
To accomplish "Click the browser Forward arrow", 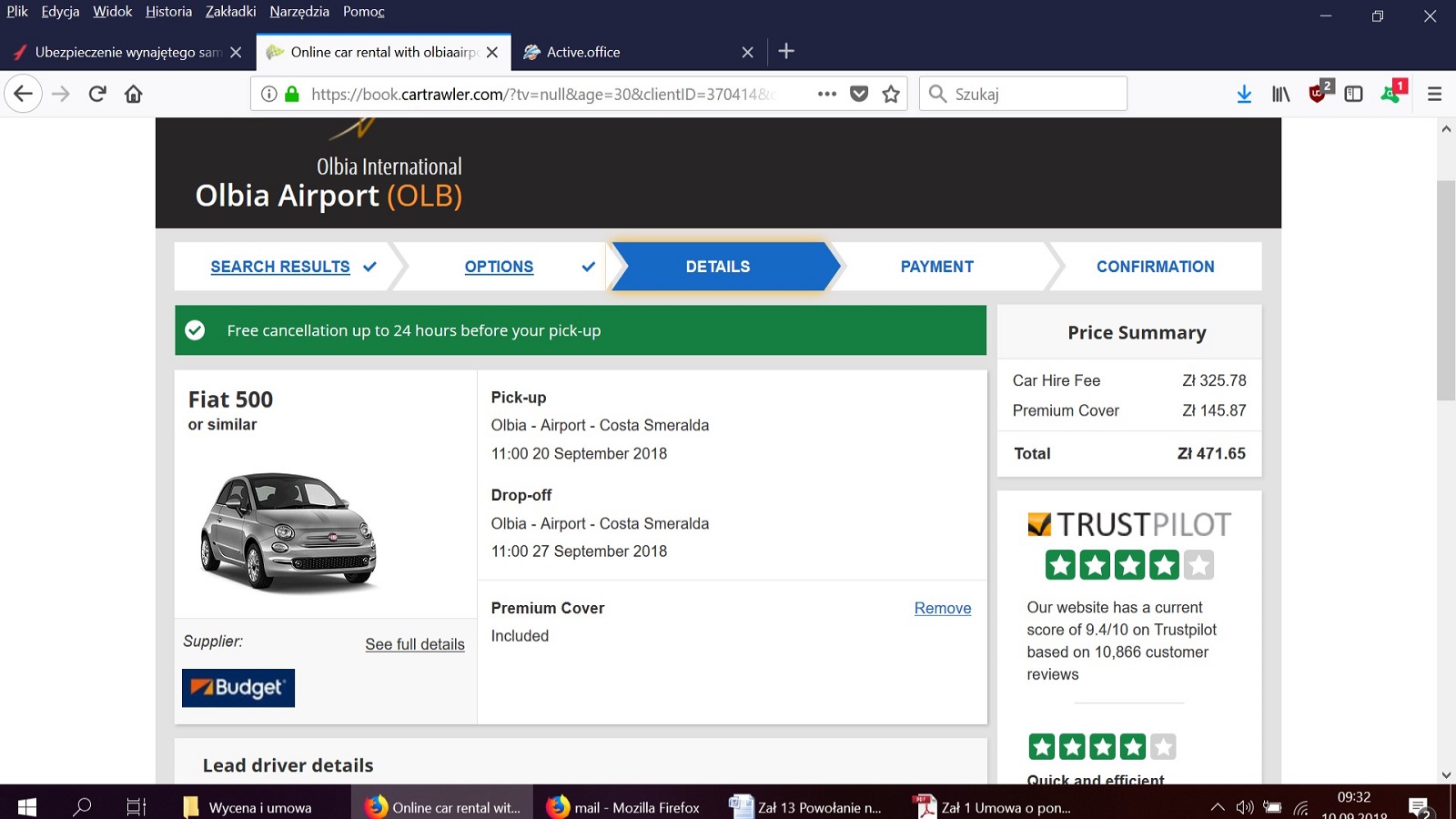I will [61, 94].
